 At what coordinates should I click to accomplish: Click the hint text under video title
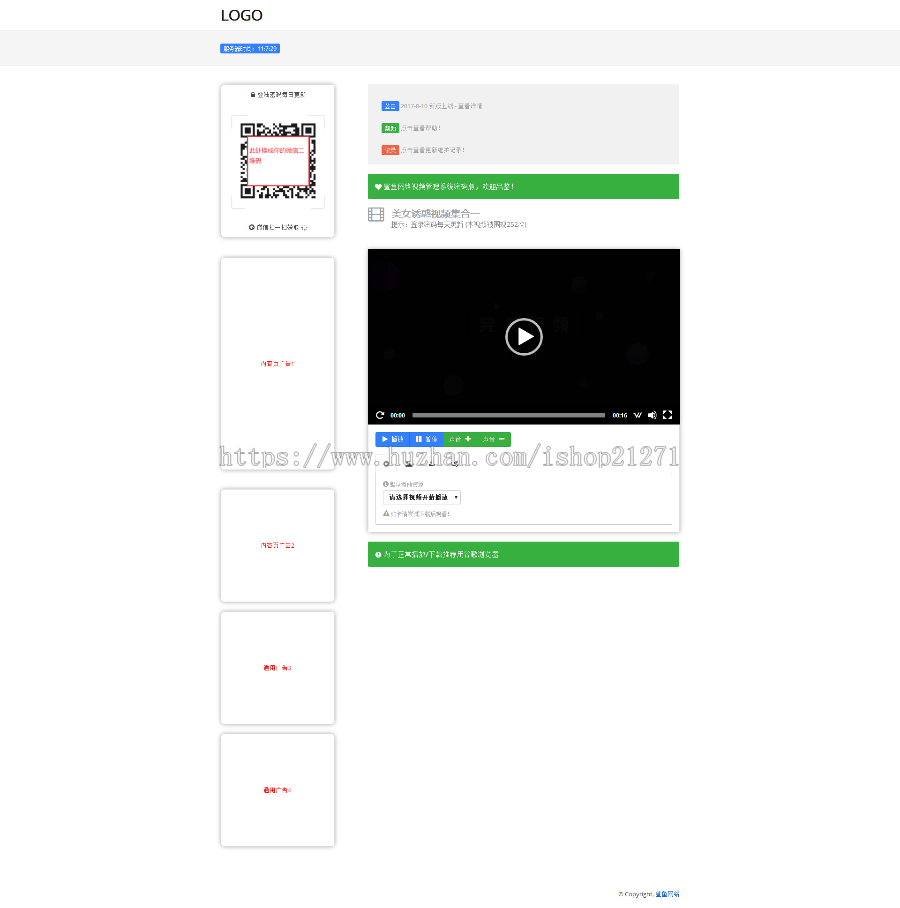[459, 225]
